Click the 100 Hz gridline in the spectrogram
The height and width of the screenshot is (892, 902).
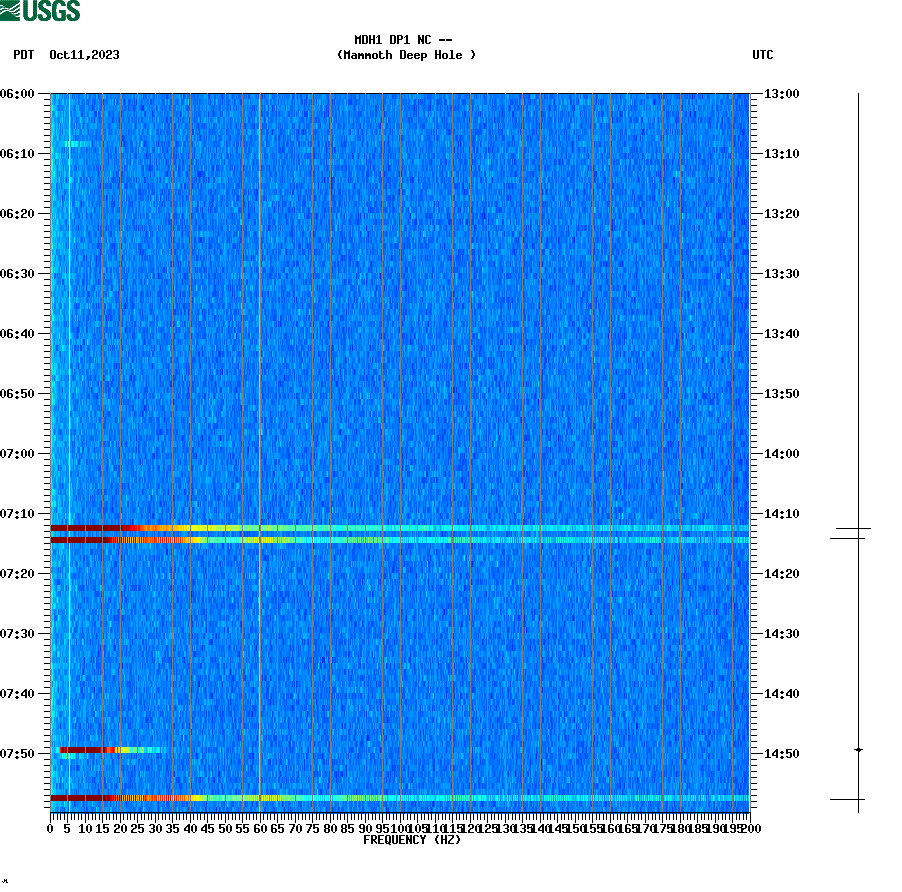pos(402,450)
